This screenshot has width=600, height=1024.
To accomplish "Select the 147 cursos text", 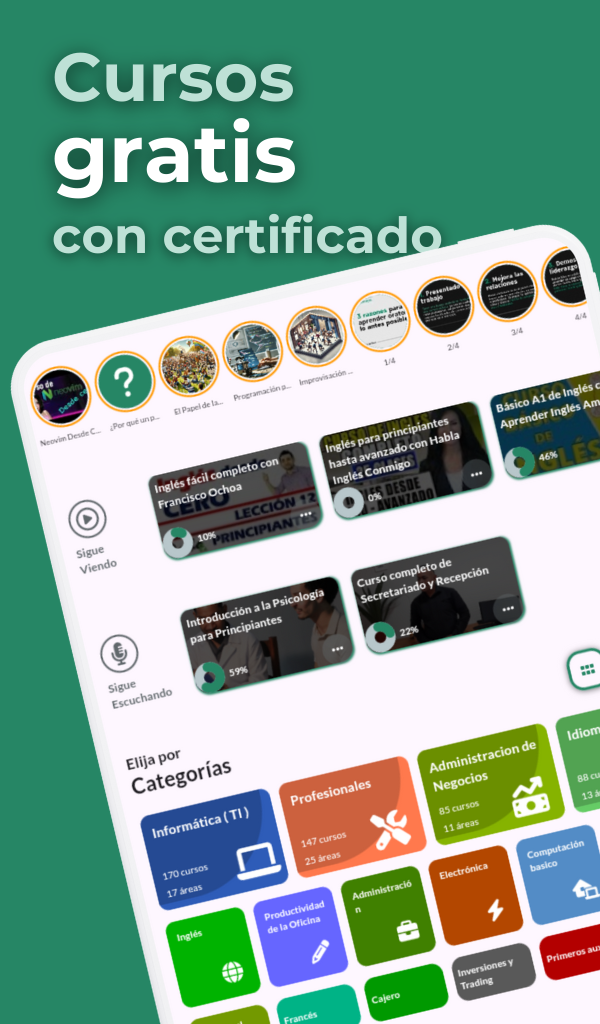I will pos(323,839).
